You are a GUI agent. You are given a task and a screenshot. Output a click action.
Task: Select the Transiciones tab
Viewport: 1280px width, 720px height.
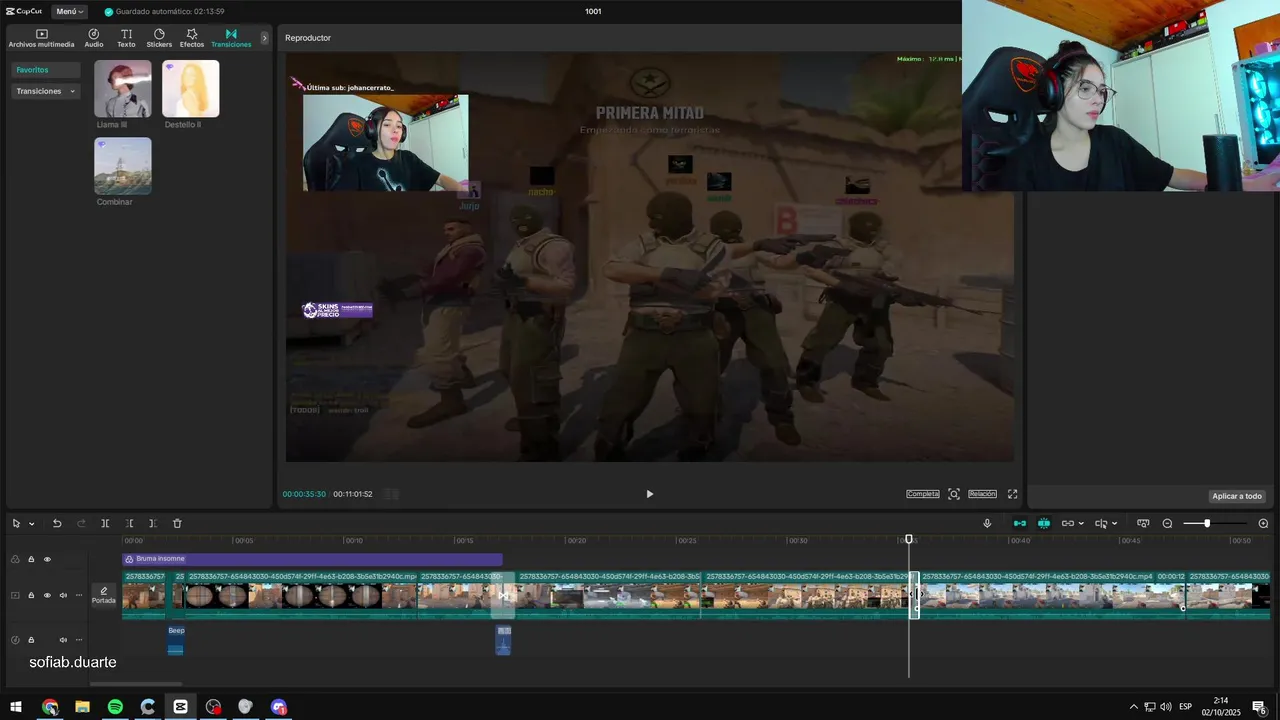coord(231,38)
